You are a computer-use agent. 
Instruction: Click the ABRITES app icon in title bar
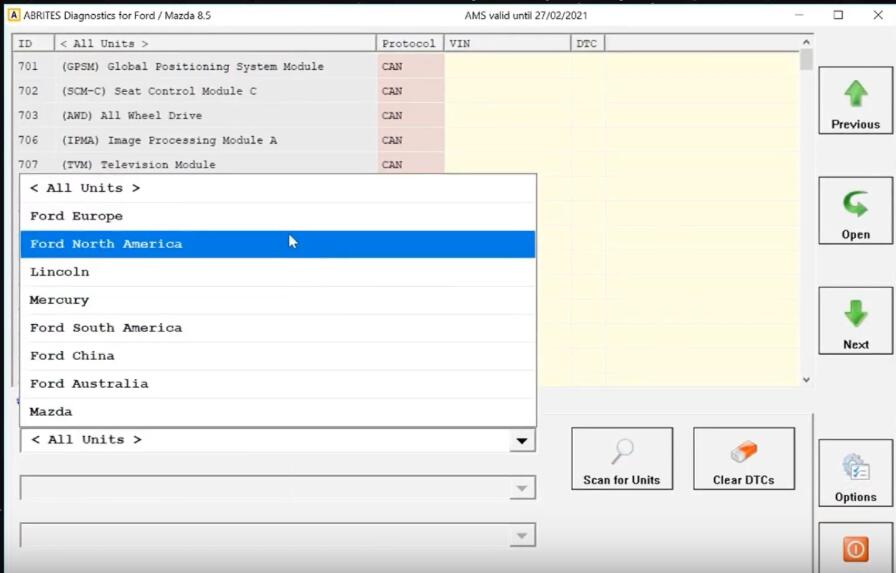(14, 15)
